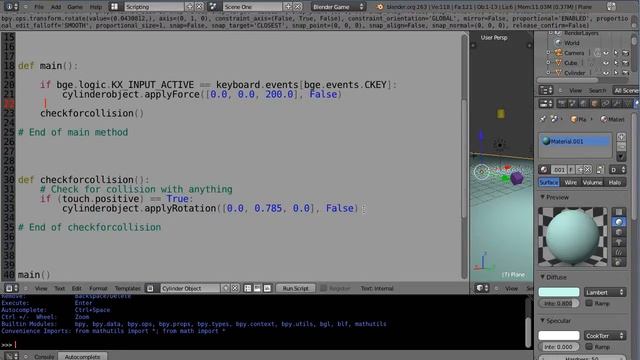Expand the Cube item in outliner
640x360 pixels.
(548, 63)
